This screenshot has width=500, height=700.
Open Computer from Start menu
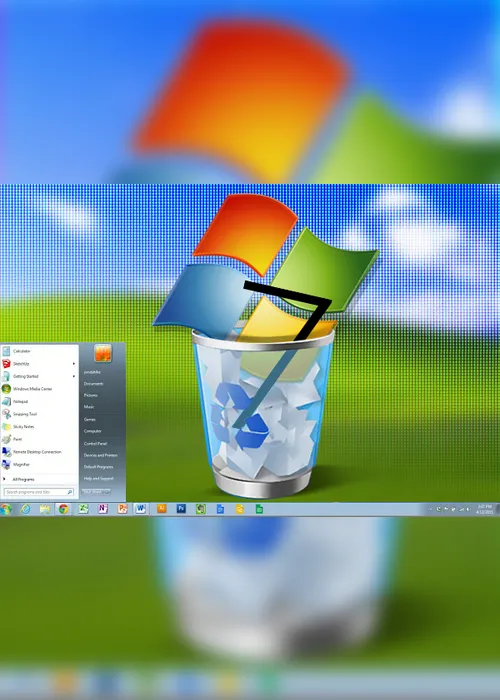click(92, 431)
